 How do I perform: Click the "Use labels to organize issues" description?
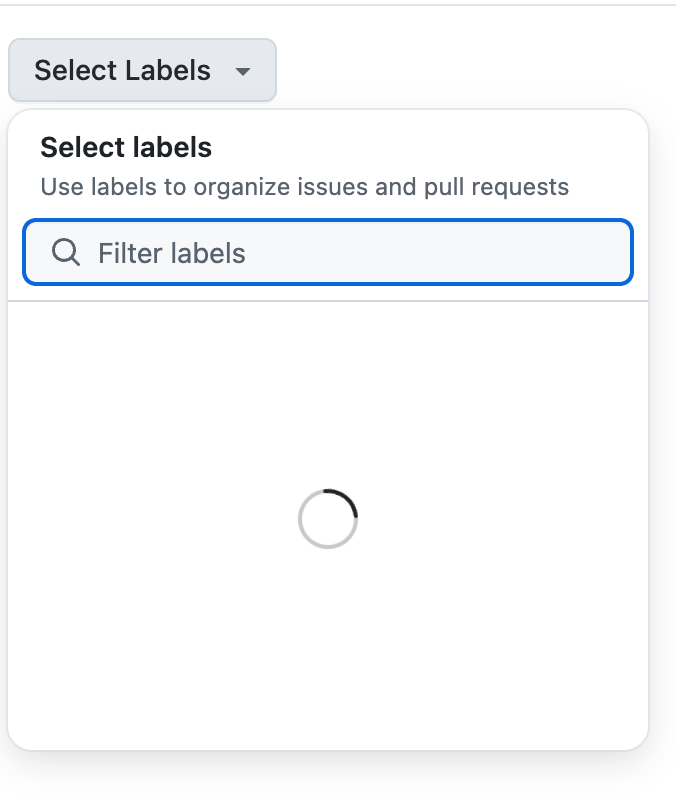200,186
